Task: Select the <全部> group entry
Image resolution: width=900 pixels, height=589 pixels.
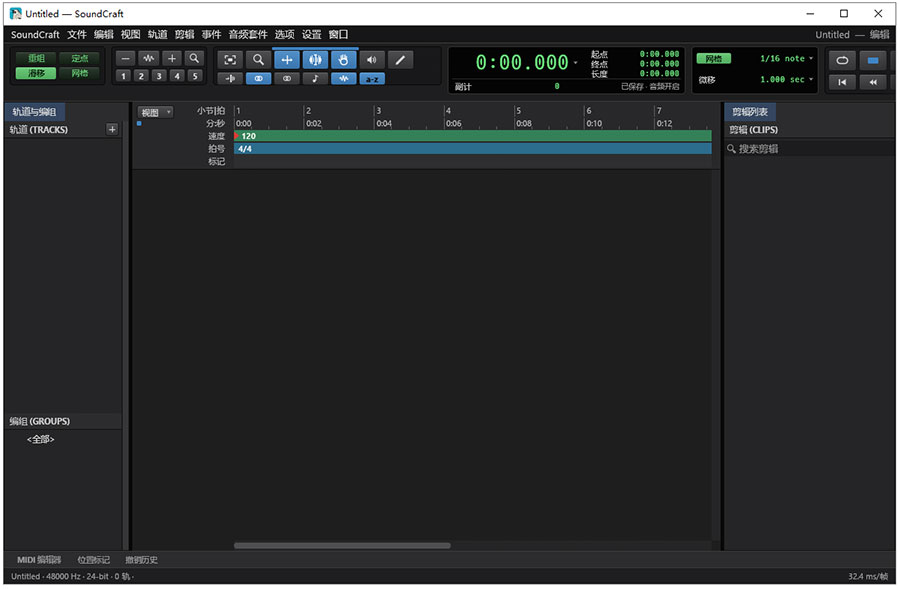Action: click(40, 439)
